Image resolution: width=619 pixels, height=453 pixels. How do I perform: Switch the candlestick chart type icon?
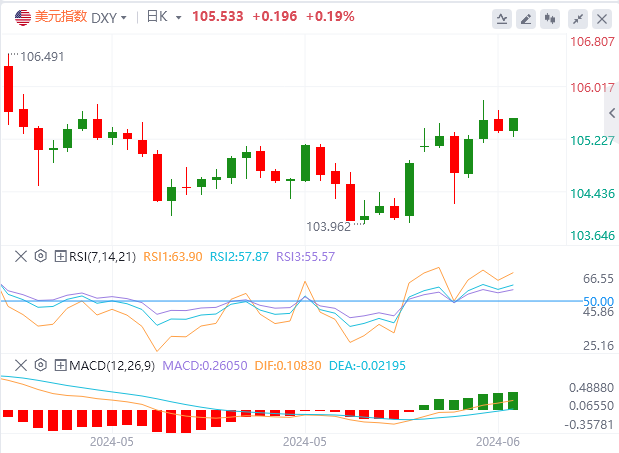pos(550,19)
